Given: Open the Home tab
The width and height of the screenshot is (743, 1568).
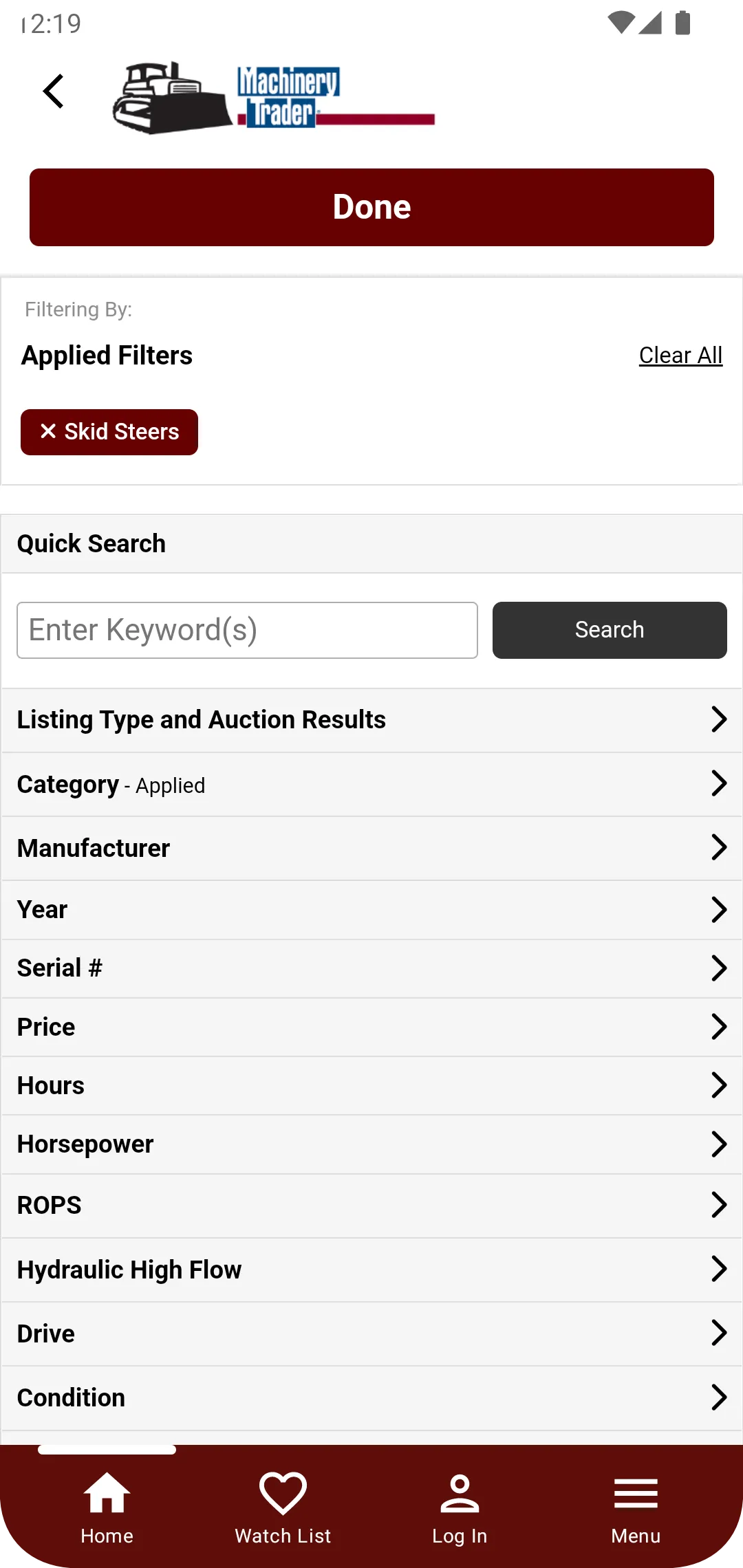Looking at the screenshot, I should [x=107, y=1507].
